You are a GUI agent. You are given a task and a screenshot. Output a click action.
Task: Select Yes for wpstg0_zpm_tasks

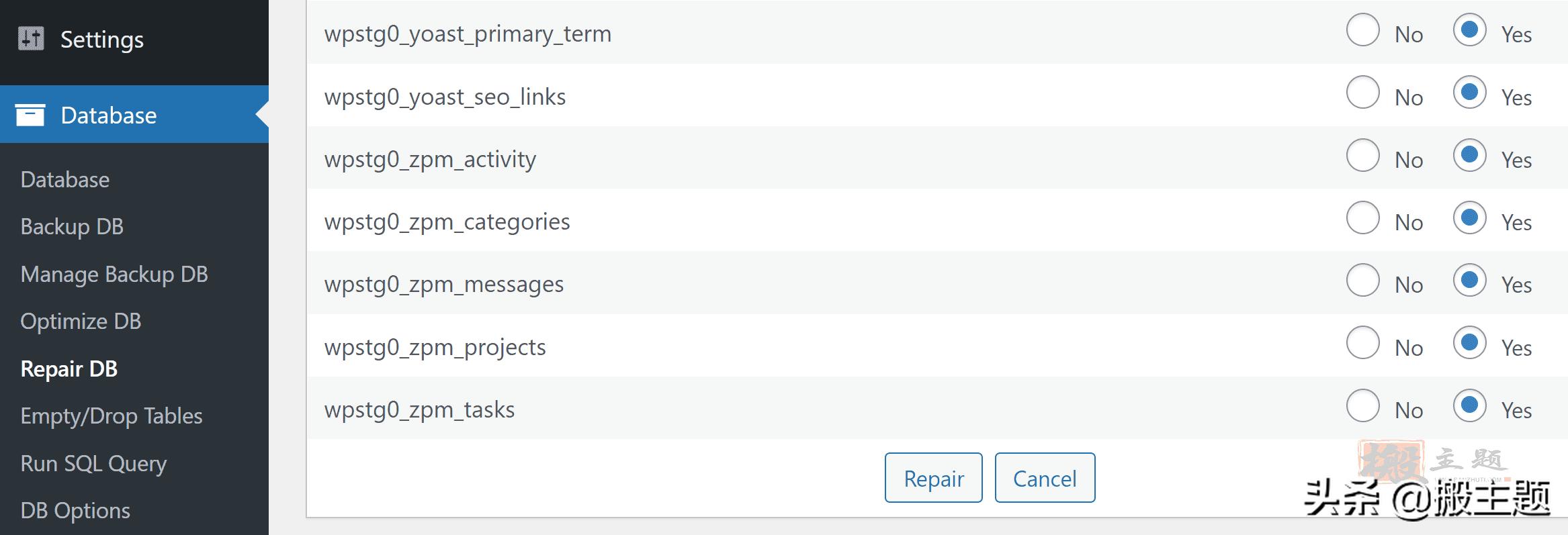1469,406
